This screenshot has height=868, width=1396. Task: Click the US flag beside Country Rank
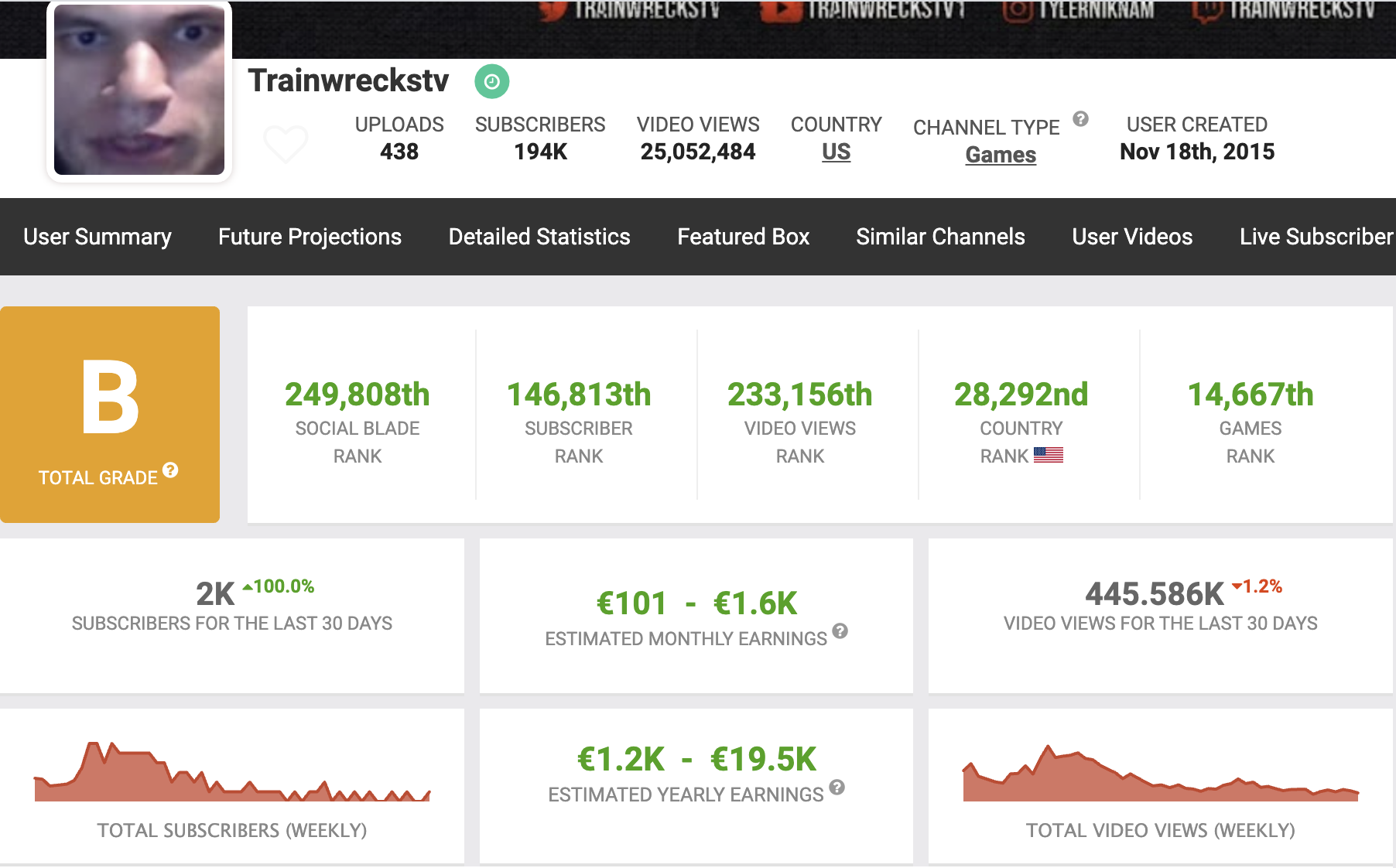tap(1049, 455)
